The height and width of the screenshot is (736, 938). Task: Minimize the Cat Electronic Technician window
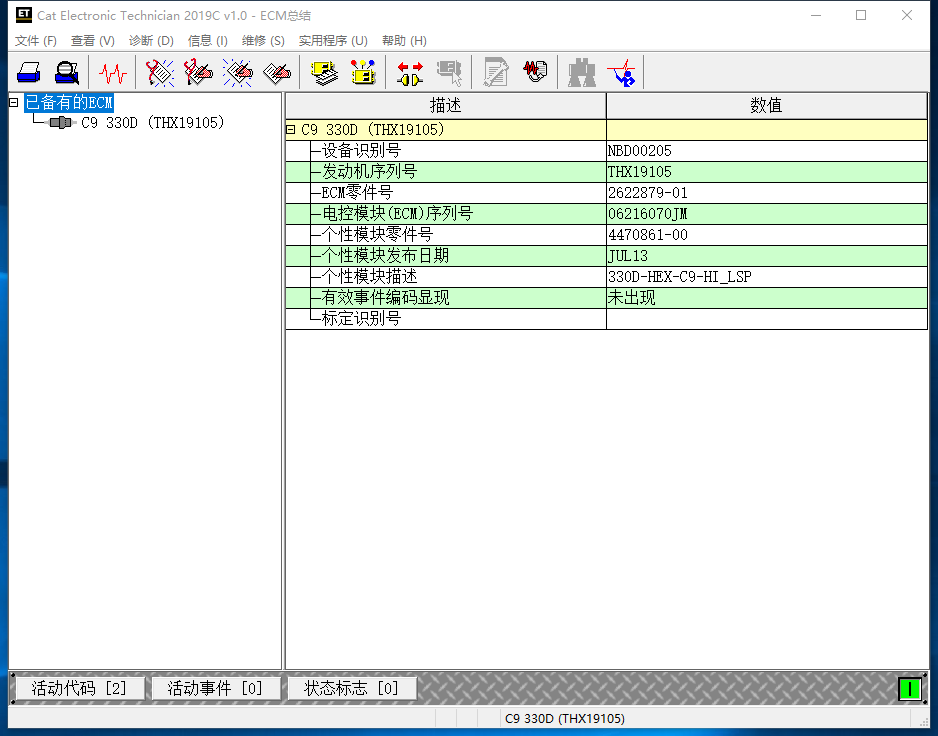[x=815, y=16]
